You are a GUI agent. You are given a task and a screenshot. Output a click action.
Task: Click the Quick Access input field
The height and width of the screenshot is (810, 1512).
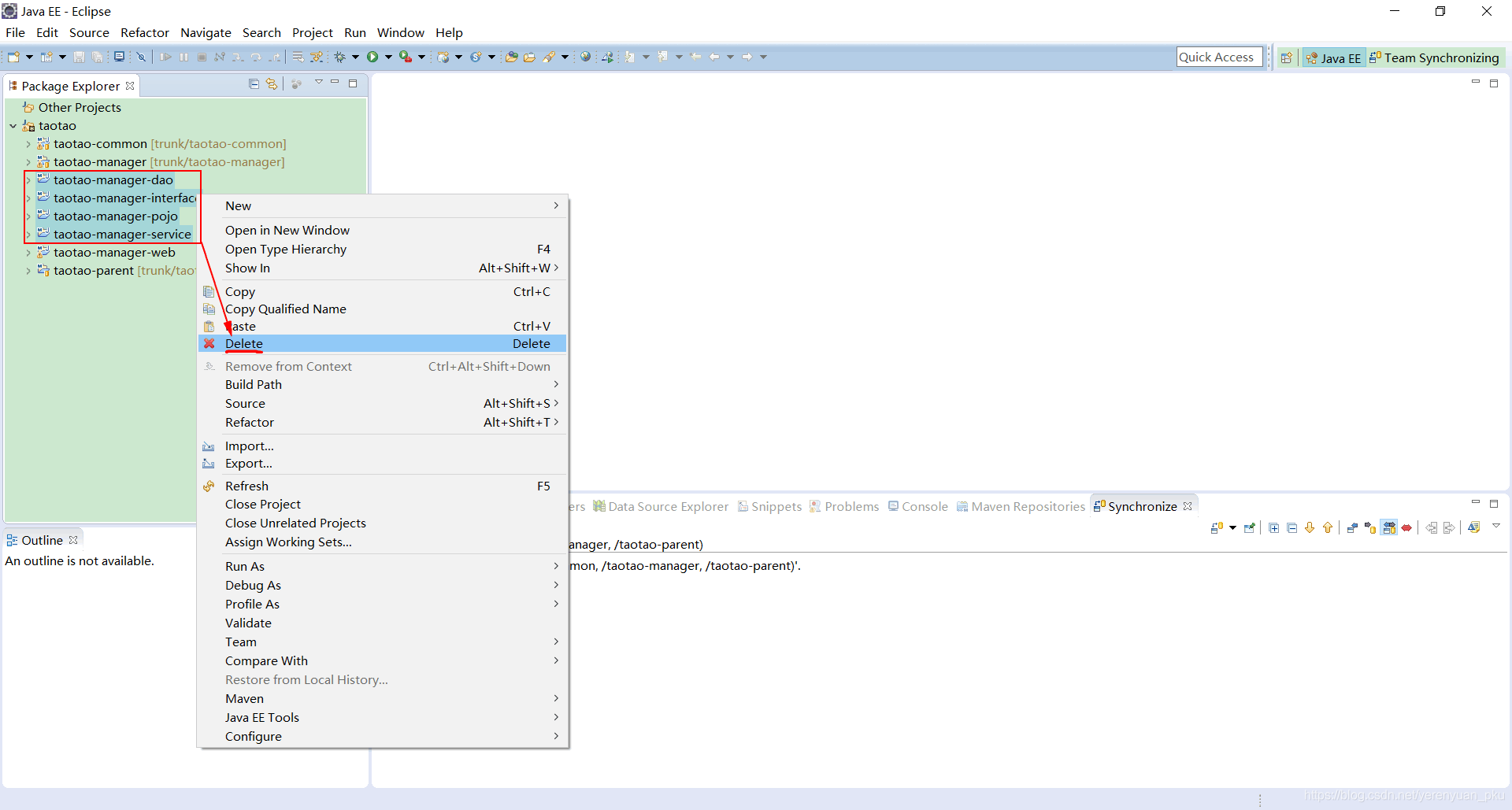pyautogui.click(x=1219, y=57)
